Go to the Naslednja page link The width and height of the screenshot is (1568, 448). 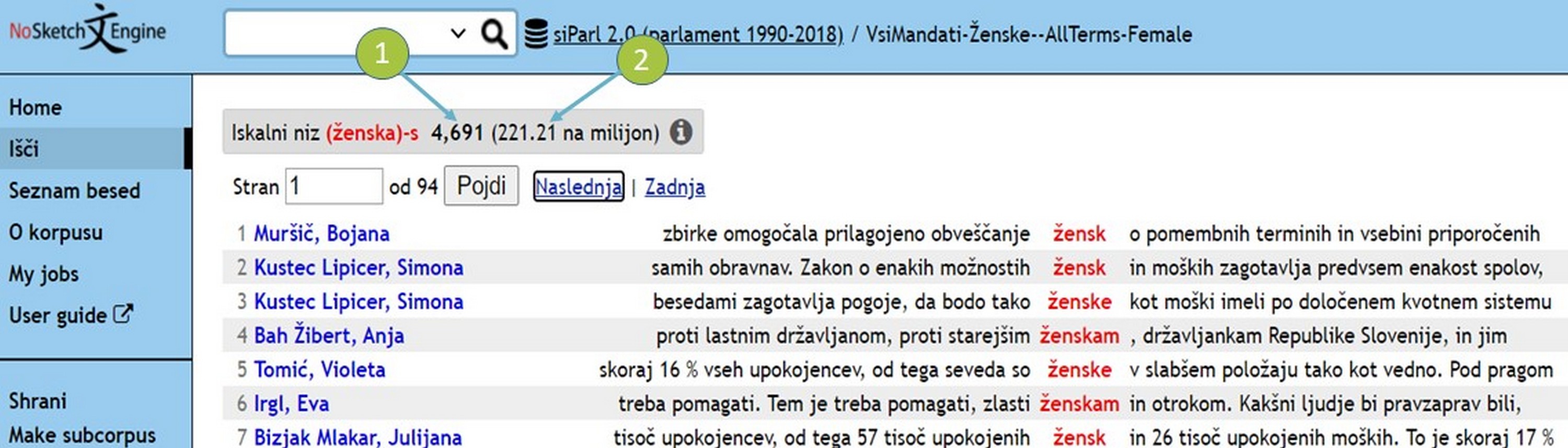coord(578,186)
